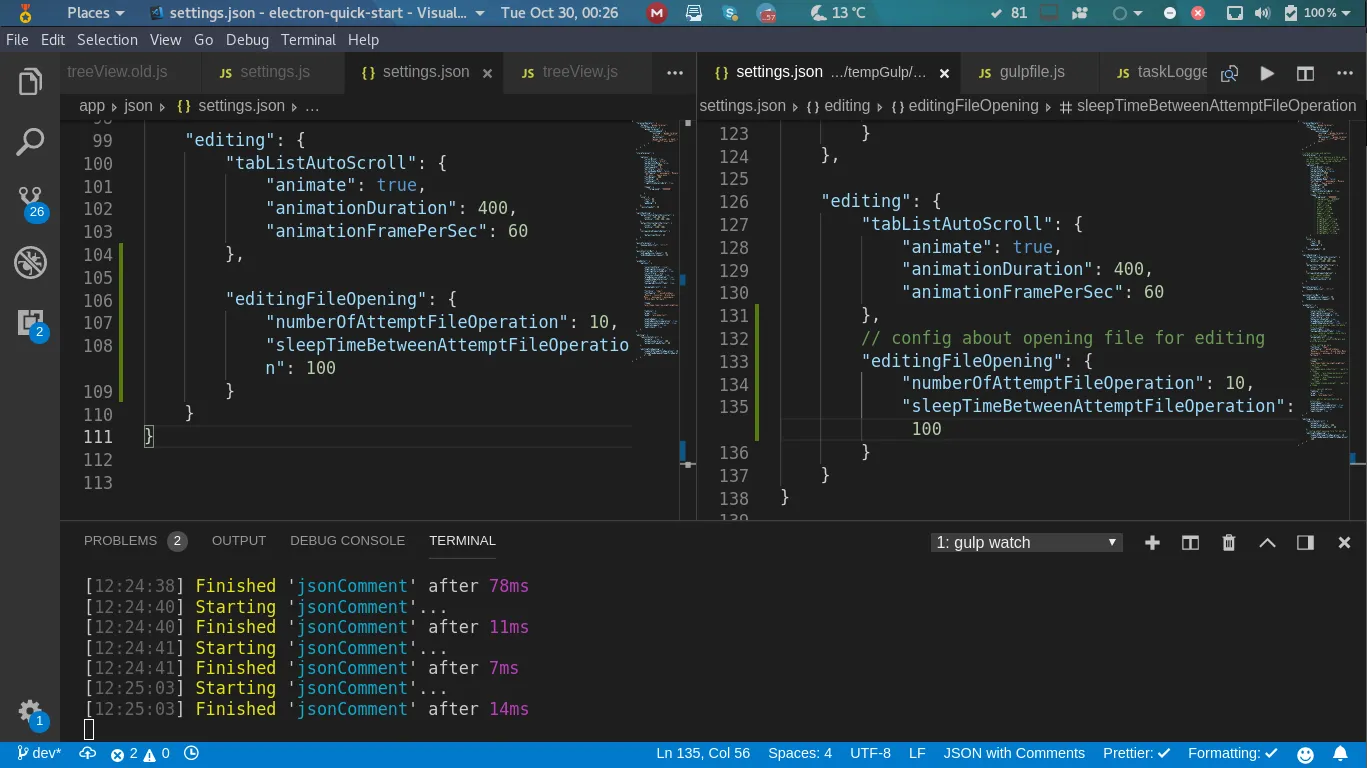This screenshot has height=768, width=1367.
Task: Split the right editor group
Action: click(1305, 73)
